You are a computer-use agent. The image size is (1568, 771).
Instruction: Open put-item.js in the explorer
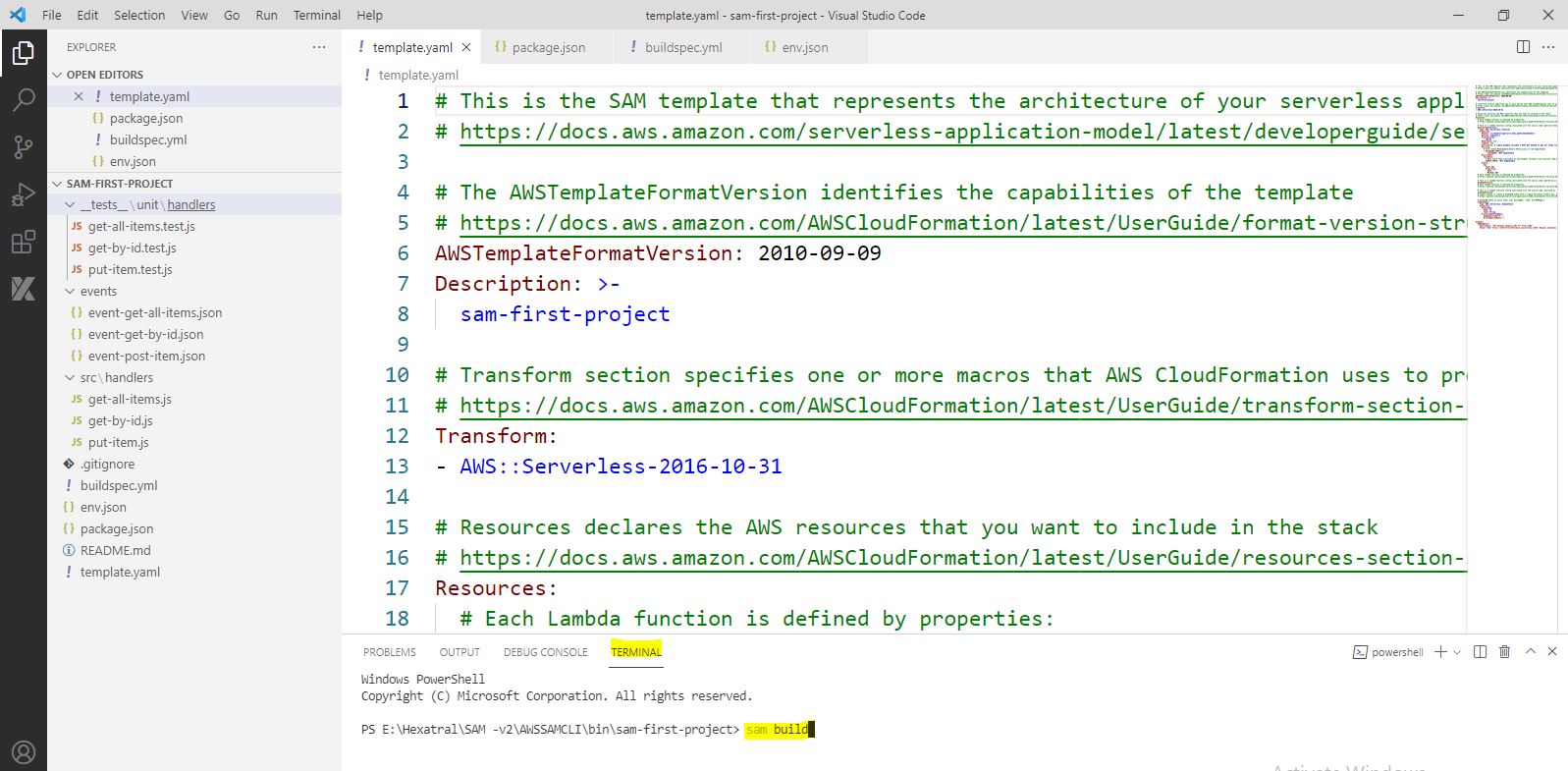[118, 443]
